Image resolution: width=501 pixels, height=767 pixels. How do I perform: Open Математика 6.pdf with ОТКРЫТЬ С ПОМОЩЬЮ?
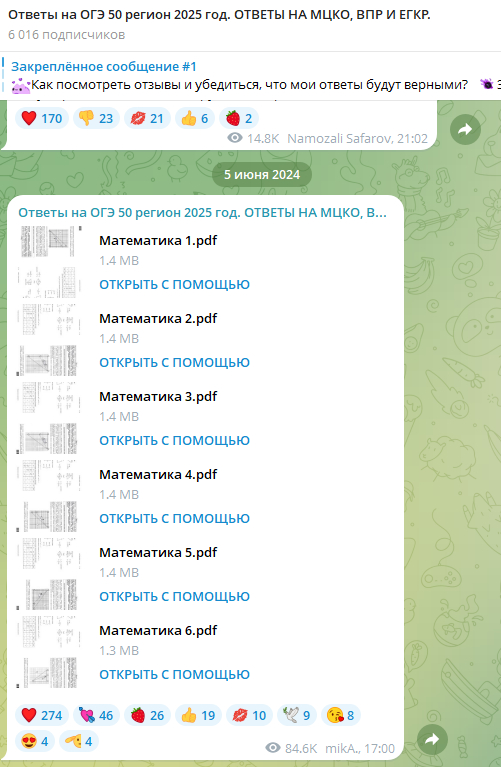(x=174, y=675)
